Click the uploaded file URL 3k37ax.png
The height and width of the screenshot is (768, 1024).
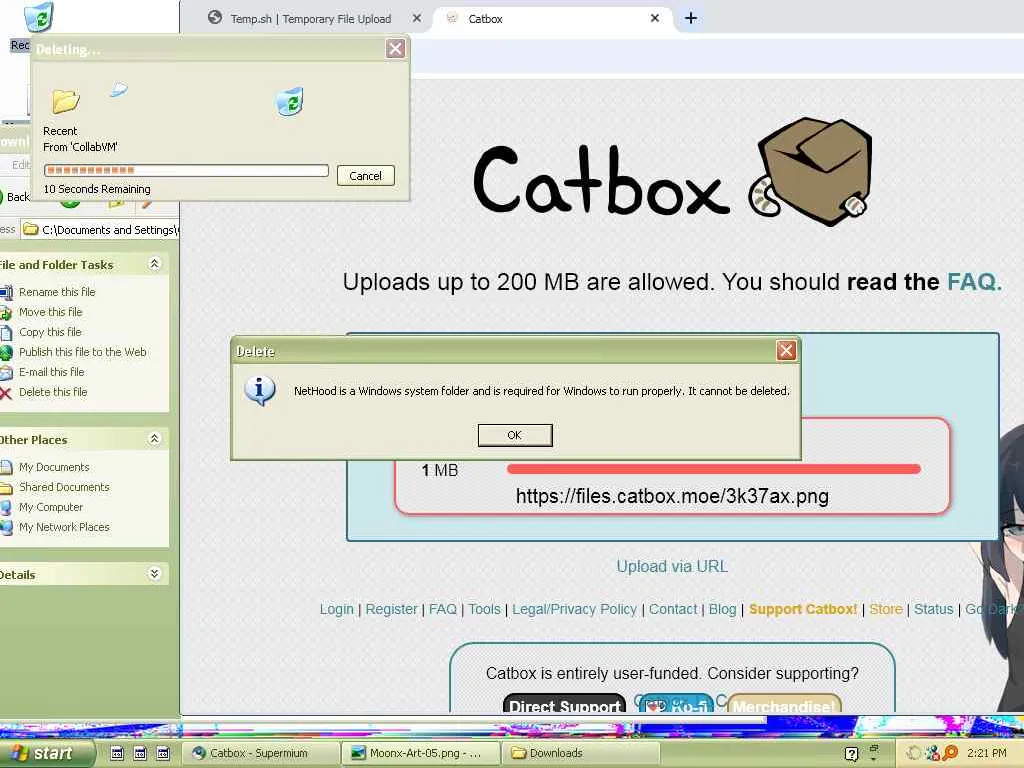[x=672, y=496]
